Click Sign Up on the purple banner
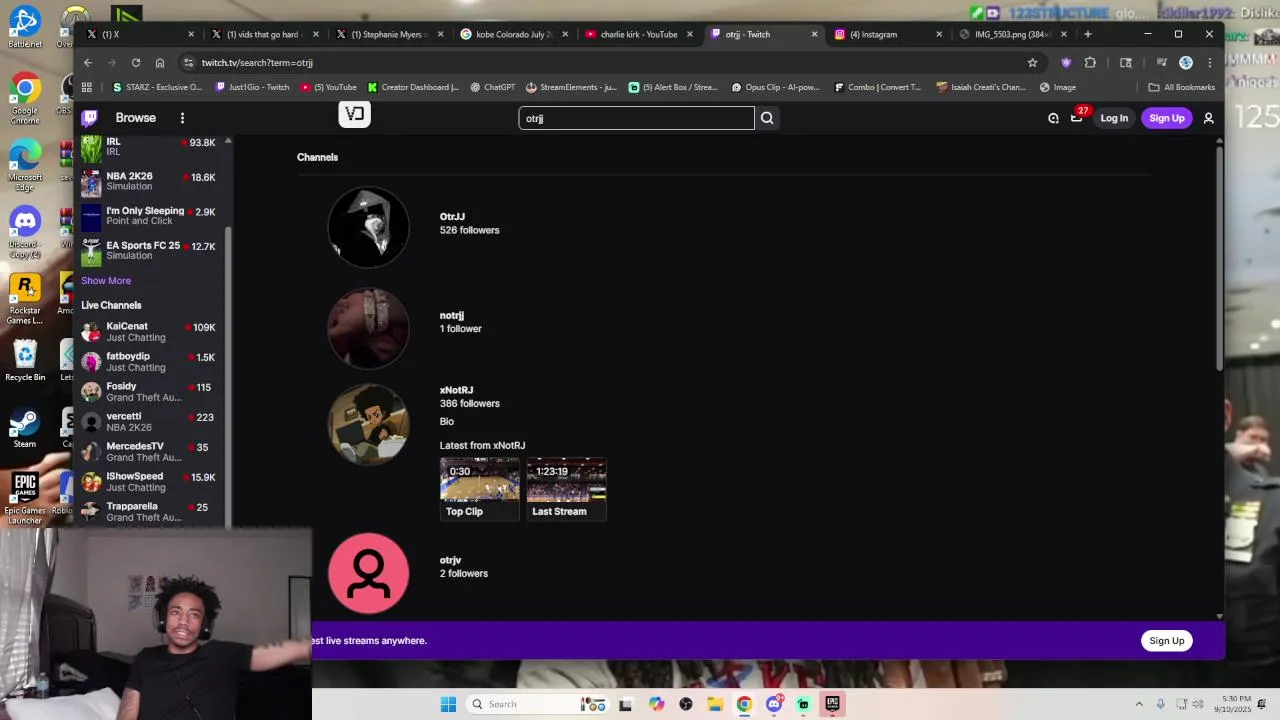The height and width of the screenshot is (720, 1280). click(x=1166, y=641)
